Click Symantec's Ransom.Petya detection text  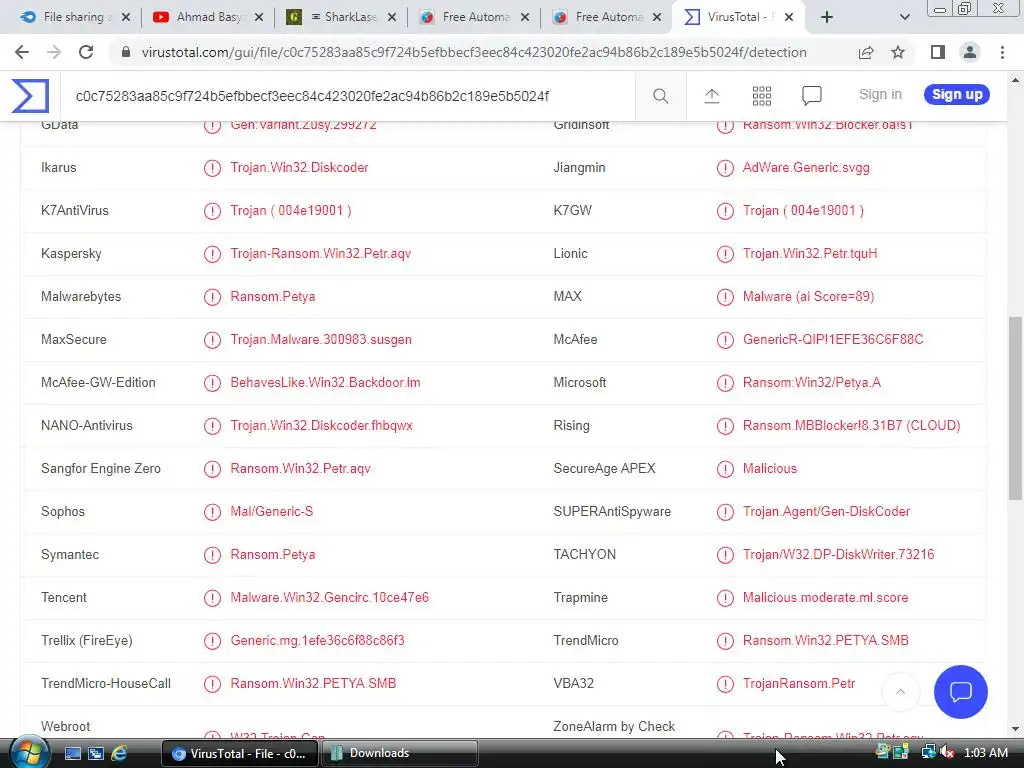click(x=272, y=554)
